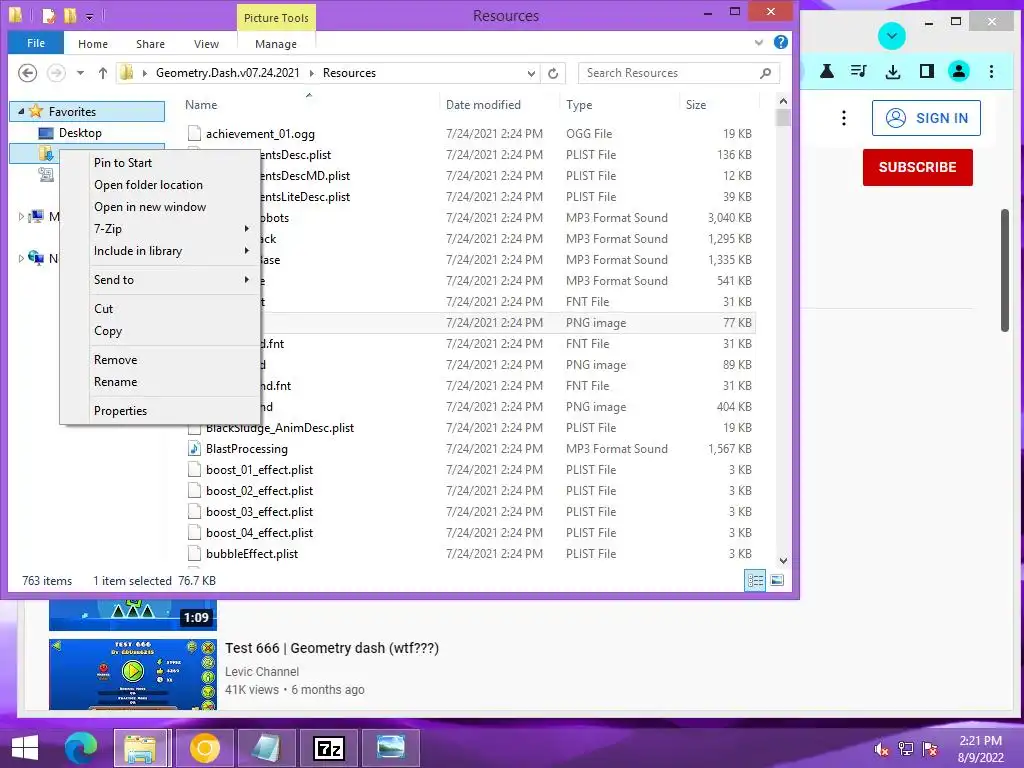This screenshot has width=1024, height=768.
Task: Click the muted volume tray icon
Action: (881, 749)
